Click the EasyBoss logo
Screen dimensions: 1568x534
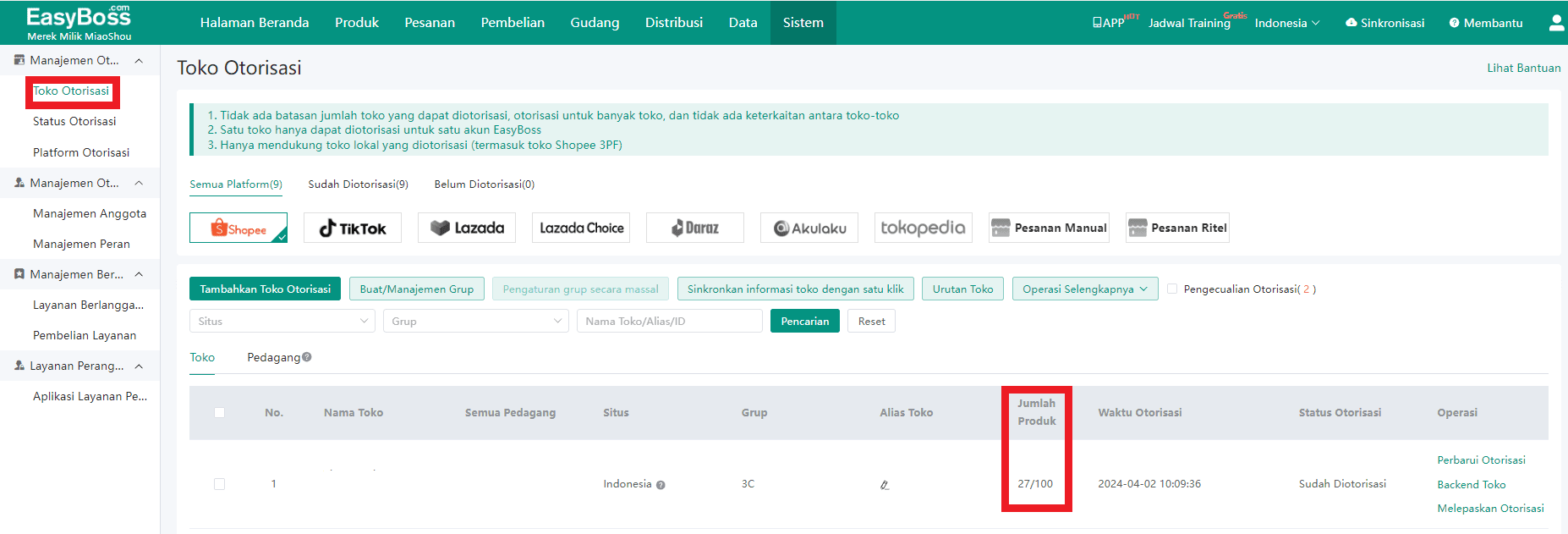(79, 23)
